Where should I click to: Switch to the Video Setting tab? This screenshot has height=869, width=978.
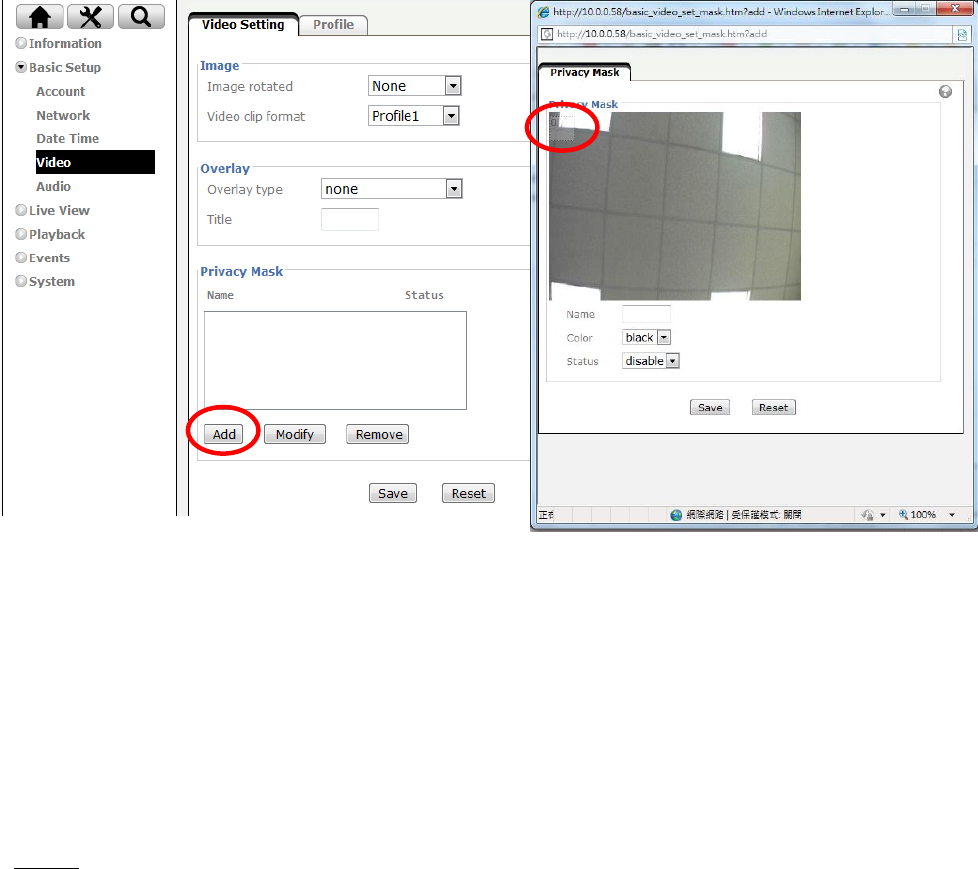pyautogui.click(x=243, y=24)
